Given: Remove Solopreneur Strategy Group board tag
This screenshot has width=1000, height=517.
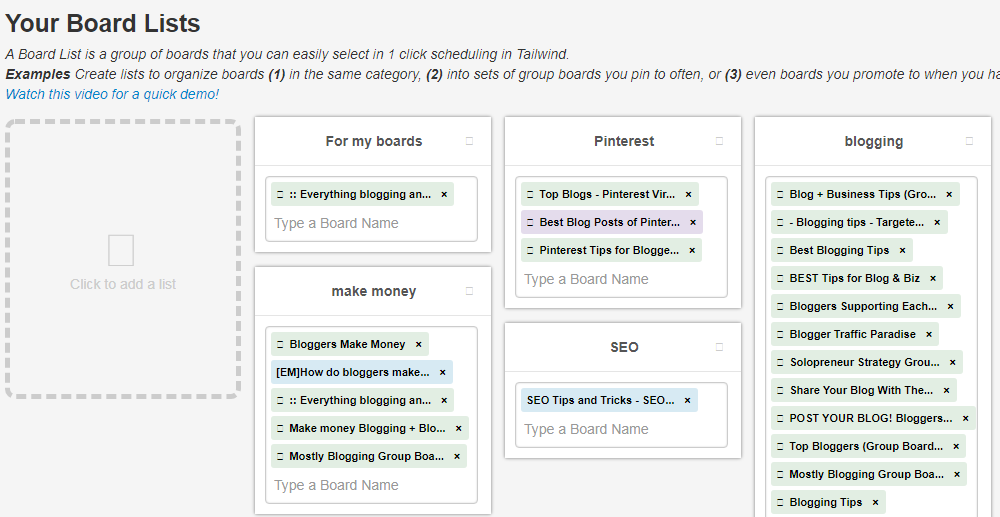Looking at the screenshot, I should tap(952, 362).
